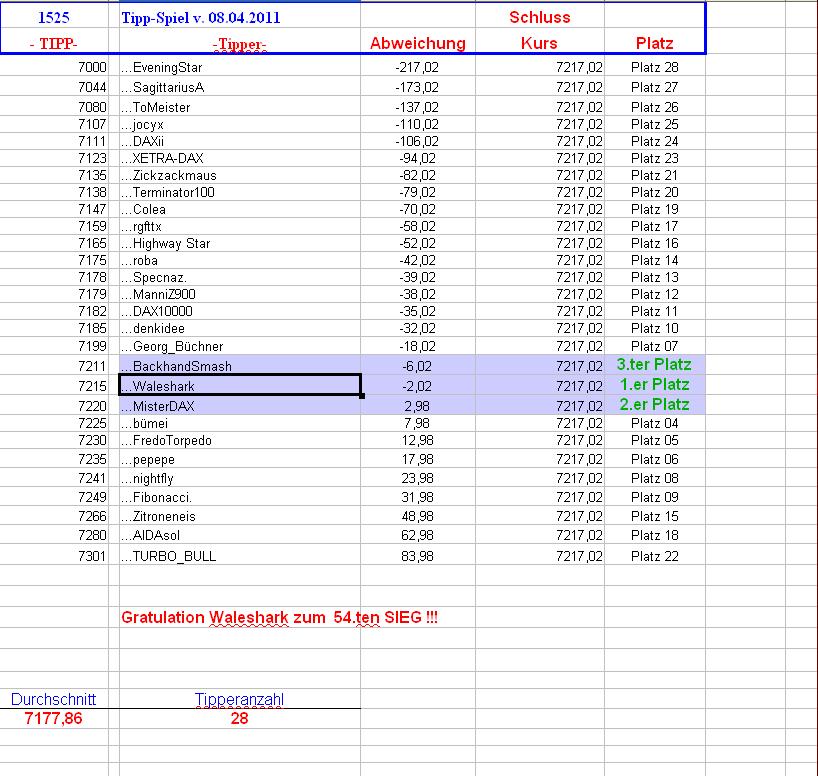818x776 pixels.
Task: Select the Platz 15 cell
Action: [x=655, y=516]
